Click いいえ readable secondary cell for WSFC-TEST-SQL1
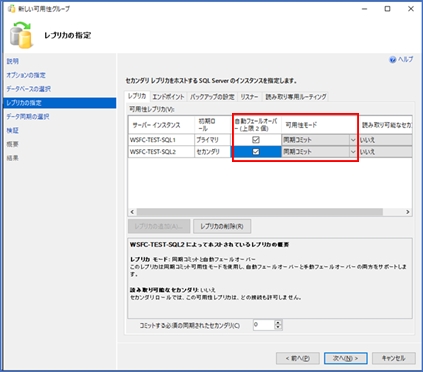Image resolution: width=423 pixels, height=372 pixels. [385, 140]
